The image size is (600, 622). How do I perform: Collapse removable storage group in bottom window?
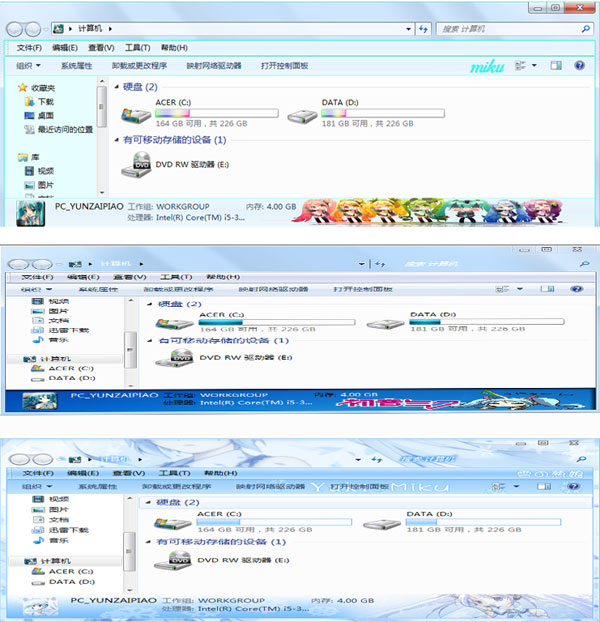pos(148,542)
